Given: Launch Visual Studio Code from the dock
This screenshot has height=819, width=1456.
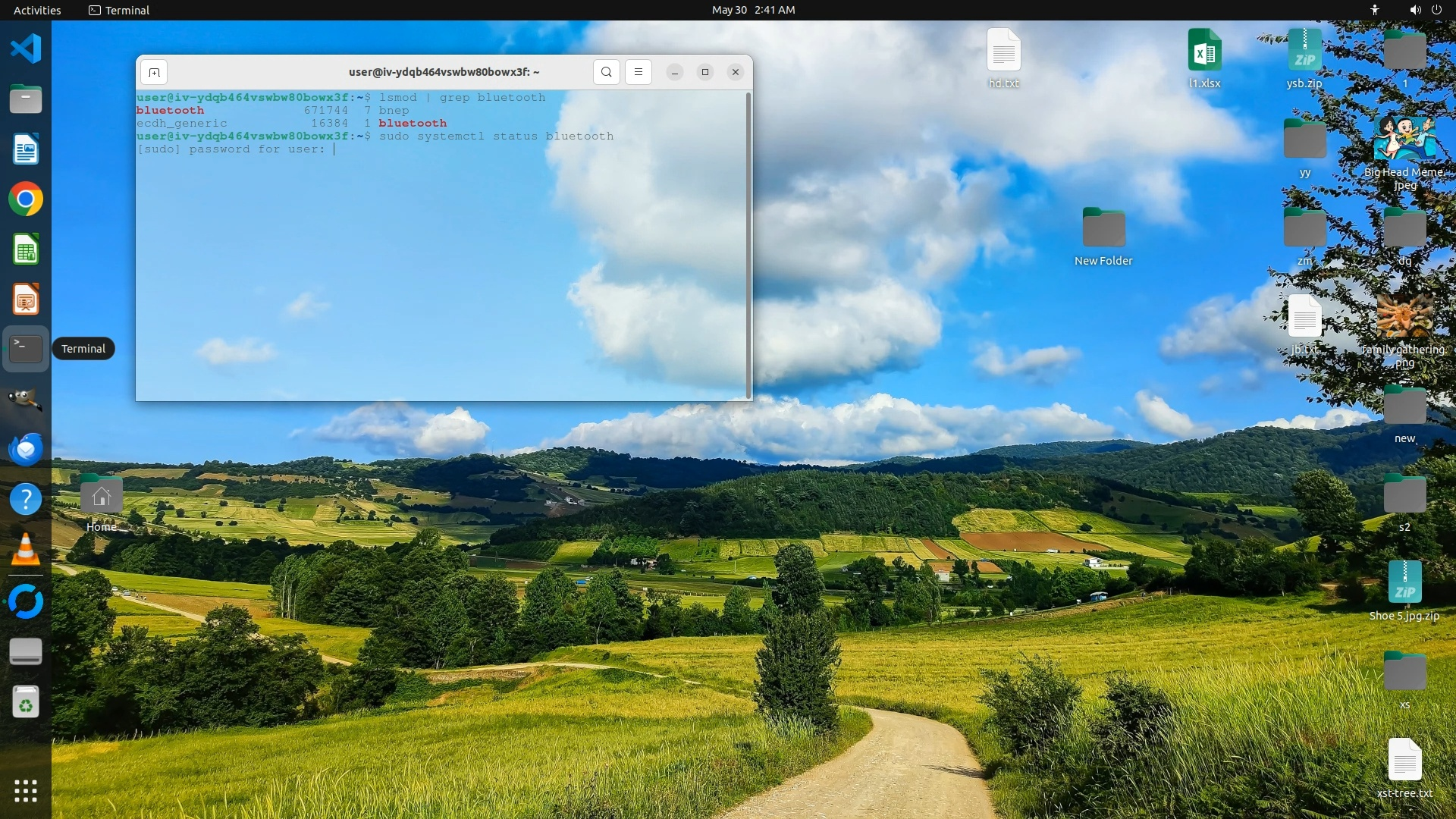Looking at the screenshot, I should 26,49.
